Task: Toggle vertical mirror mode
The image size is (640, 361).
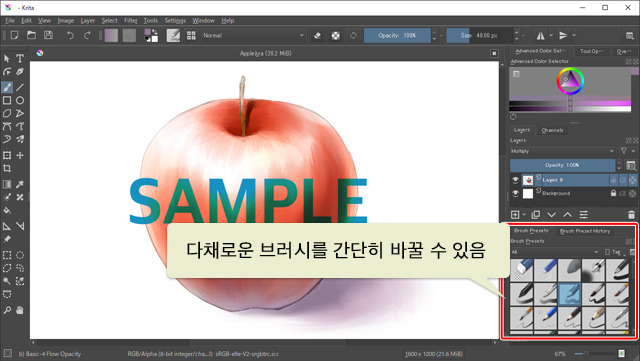Action: point(563,36)
